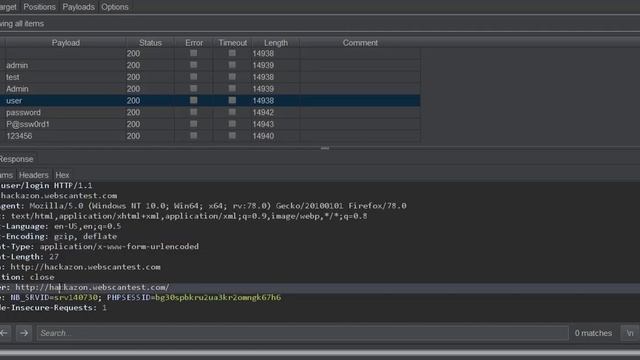Open the Payloads tab
Screen dimensions: 640x360
pyautogui.click(x=78, y=7)
